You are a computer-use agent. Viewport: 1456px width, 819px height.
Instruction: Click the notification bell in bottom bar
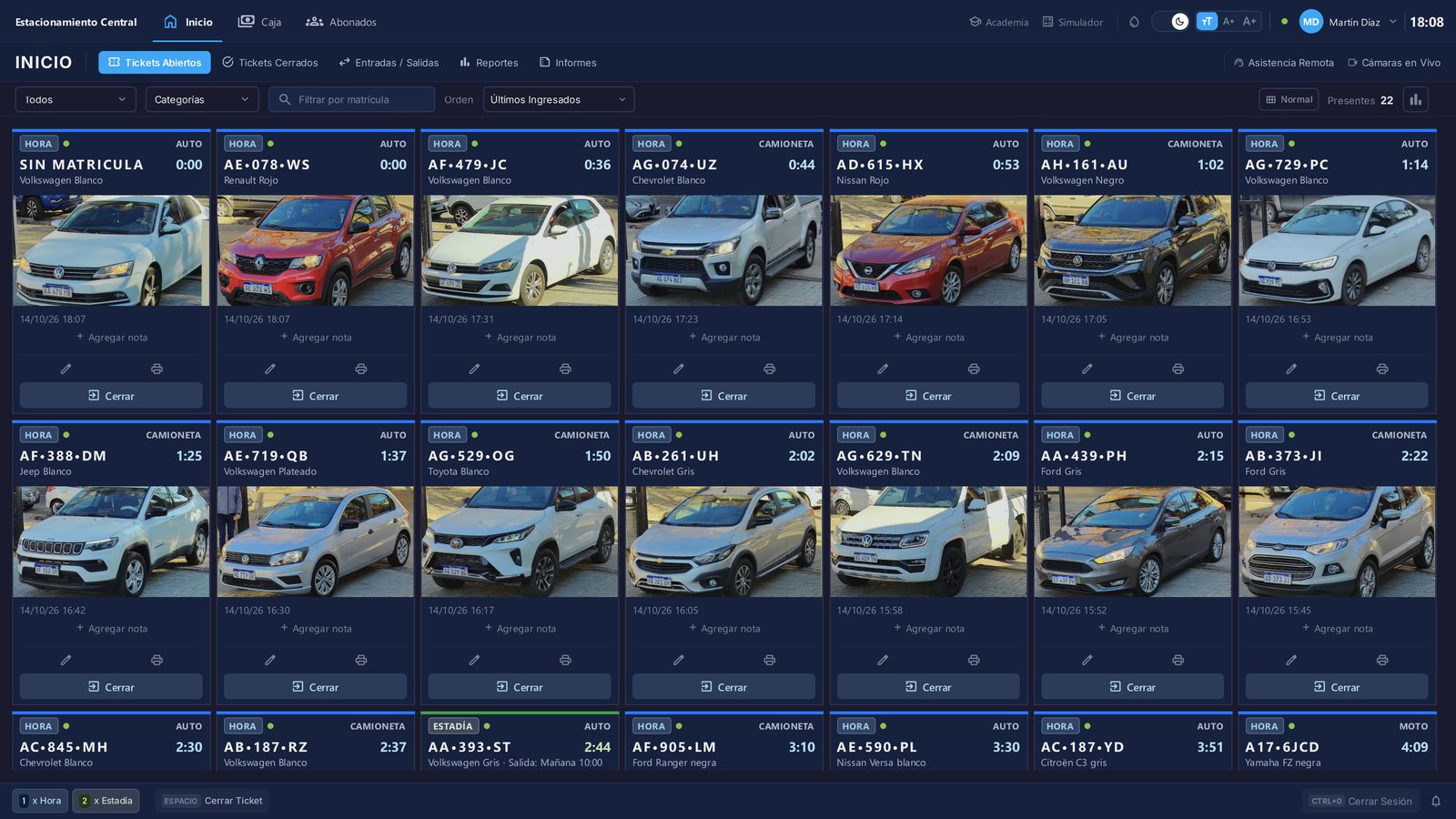[x=1436, y=801]
